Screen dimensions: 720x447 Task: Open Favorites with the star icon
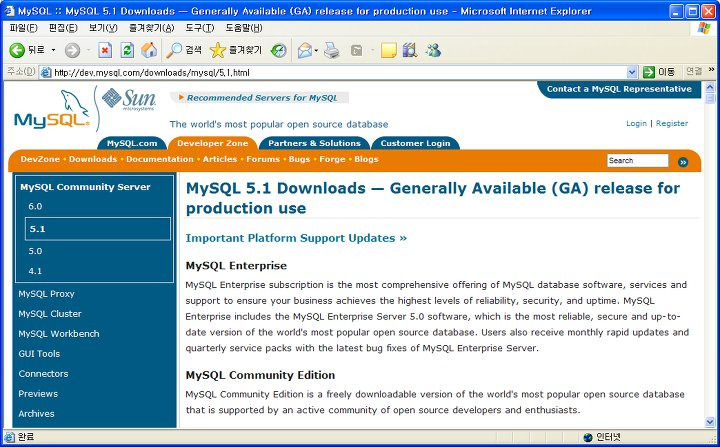[x=236, y=50]
